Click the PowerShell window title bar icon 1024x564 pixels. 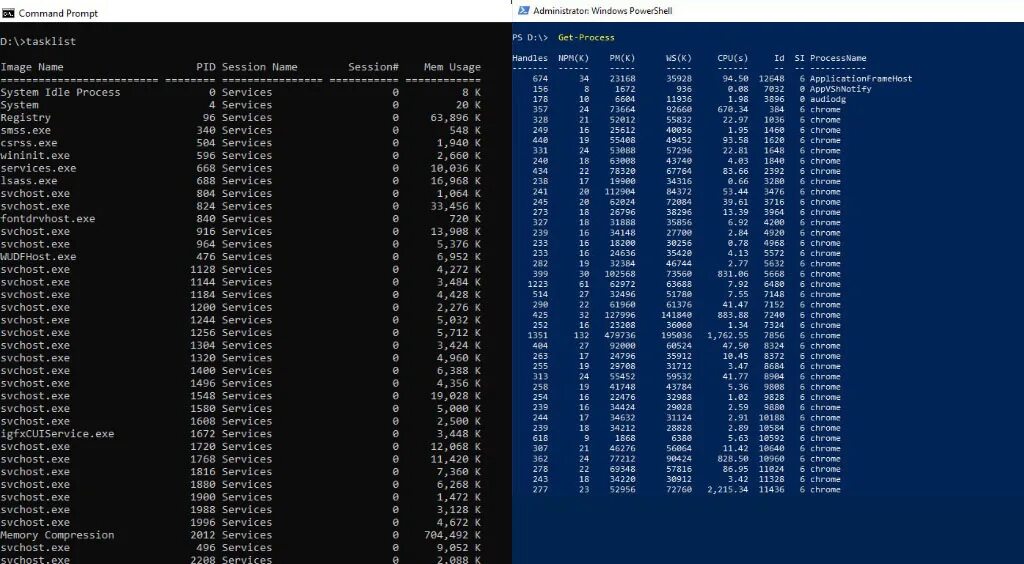pyautogui.click(x=523, y=10)
